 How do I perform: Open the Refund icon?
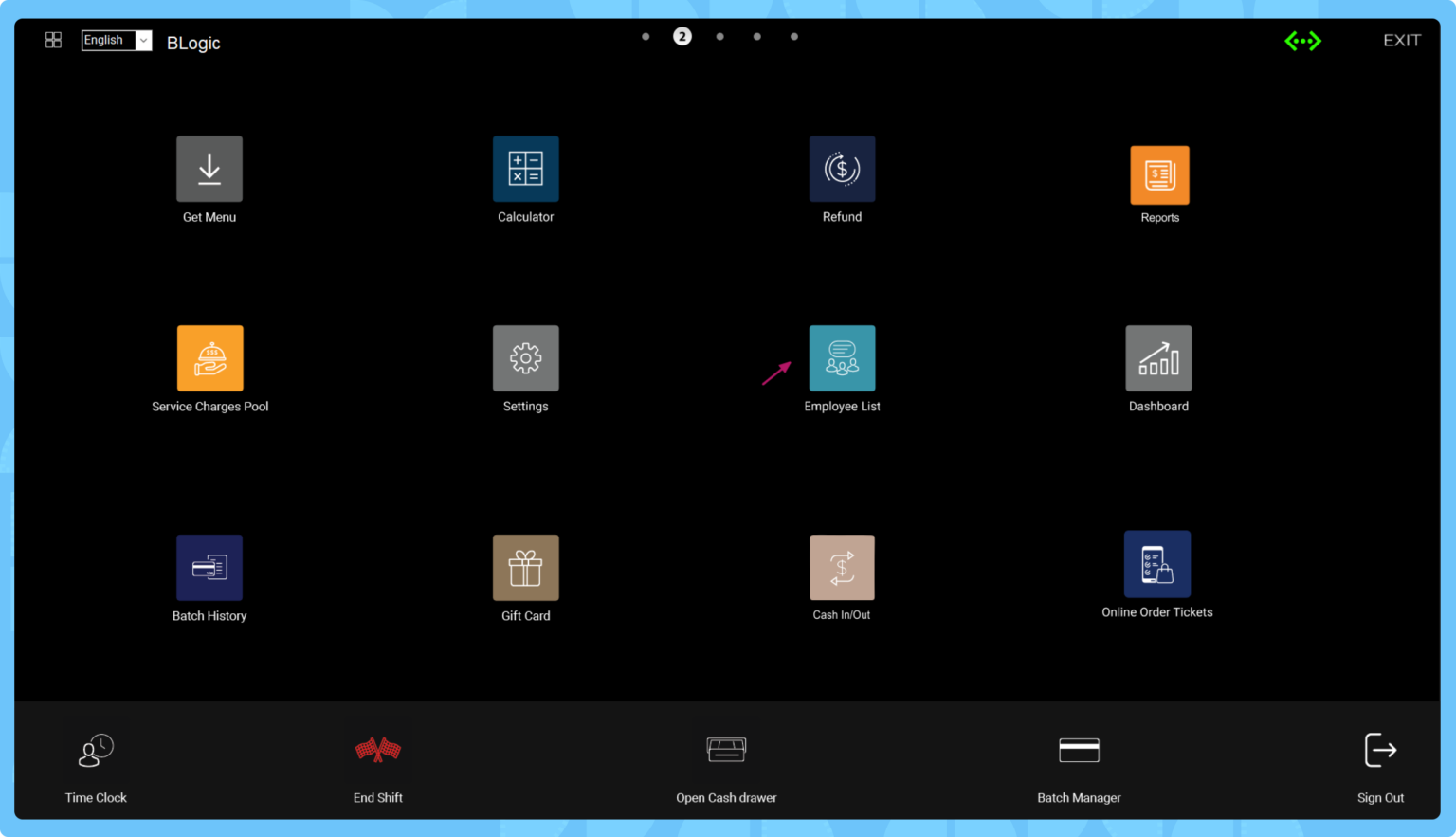click(x=842, y=169)
